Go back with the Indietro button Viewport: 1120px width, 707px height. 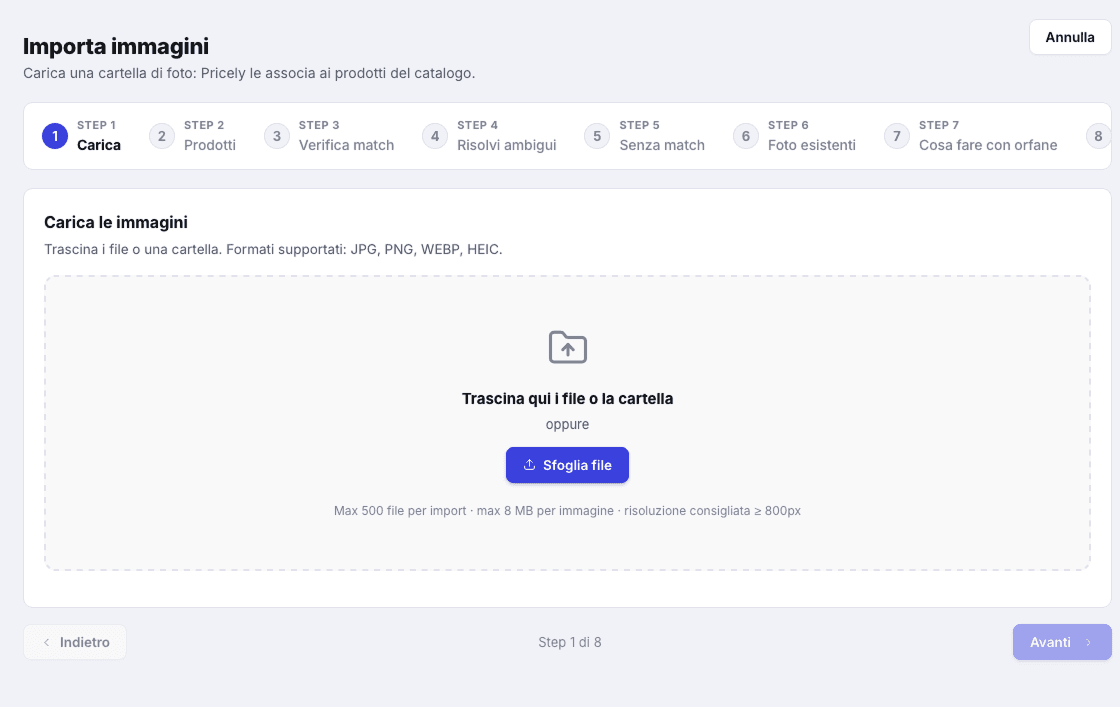75,642
